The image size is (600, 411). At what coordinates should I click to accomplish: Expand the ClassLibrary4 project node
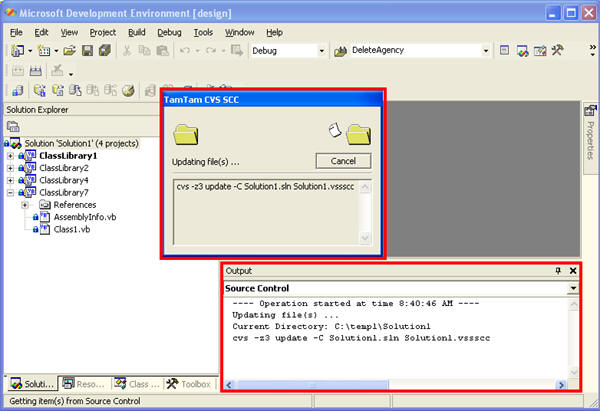tap(10, 180)
